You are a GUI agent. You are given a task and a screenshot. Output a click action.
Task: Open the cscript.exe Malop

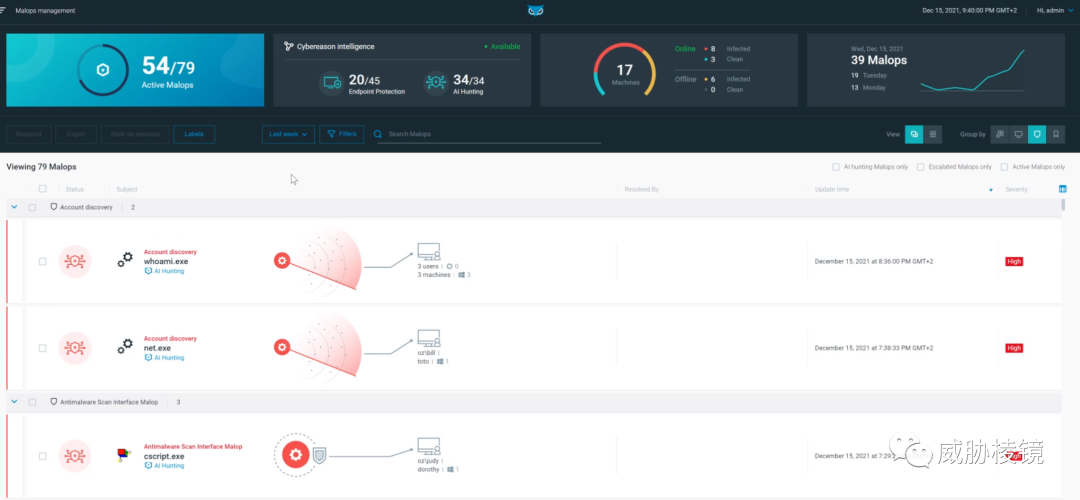pyautogui.click(x=164, y=456)
